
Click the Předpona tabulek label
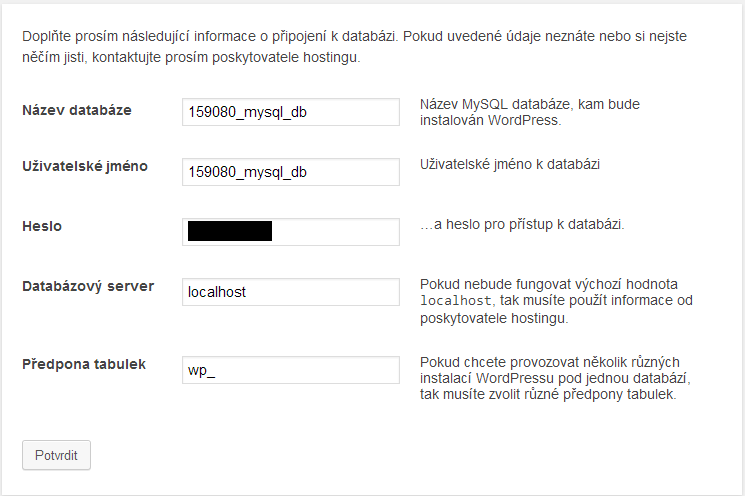point(84,364)
